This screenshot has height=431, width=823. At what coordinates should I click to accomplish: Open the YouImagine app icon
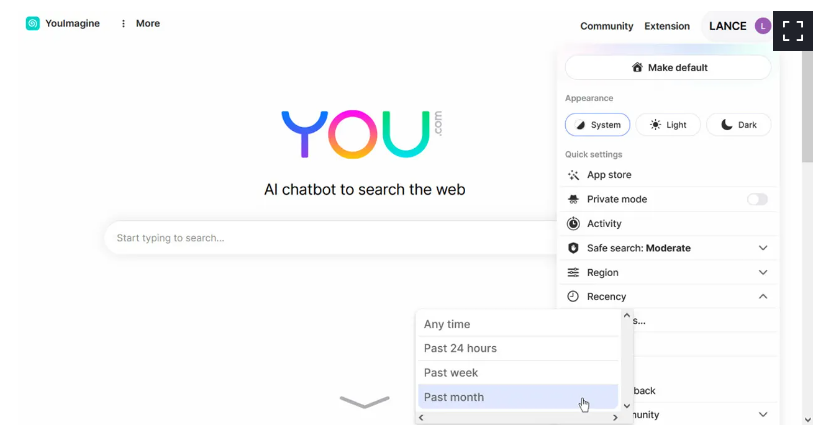coord(33,24)
